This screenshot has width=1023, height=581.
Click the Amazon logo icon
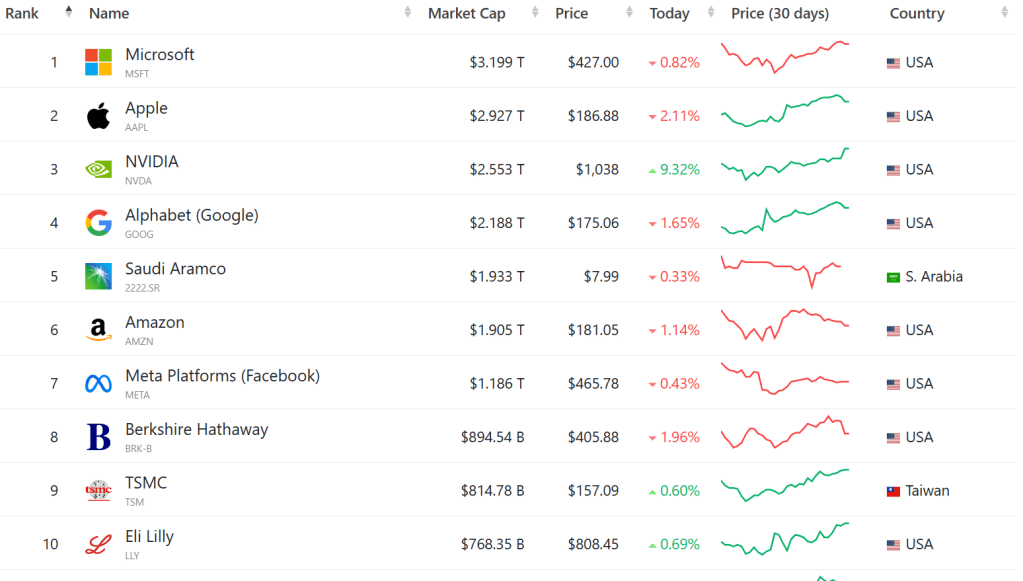[98, 330]
